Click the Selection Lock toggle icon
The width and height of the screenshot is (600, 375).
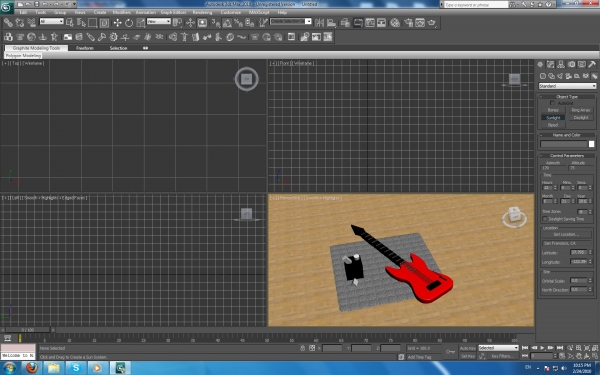(x=302, y=348)
